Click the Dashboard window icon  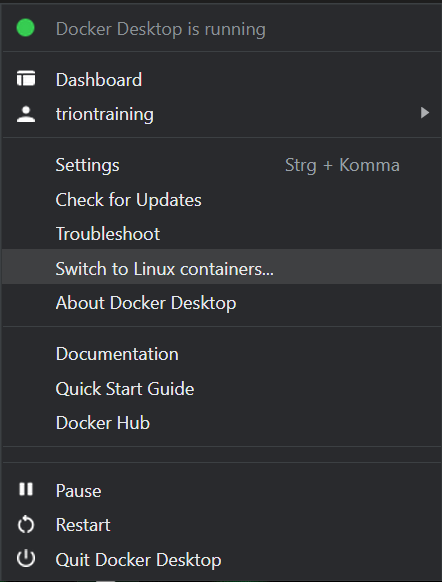tap(26, 79)
